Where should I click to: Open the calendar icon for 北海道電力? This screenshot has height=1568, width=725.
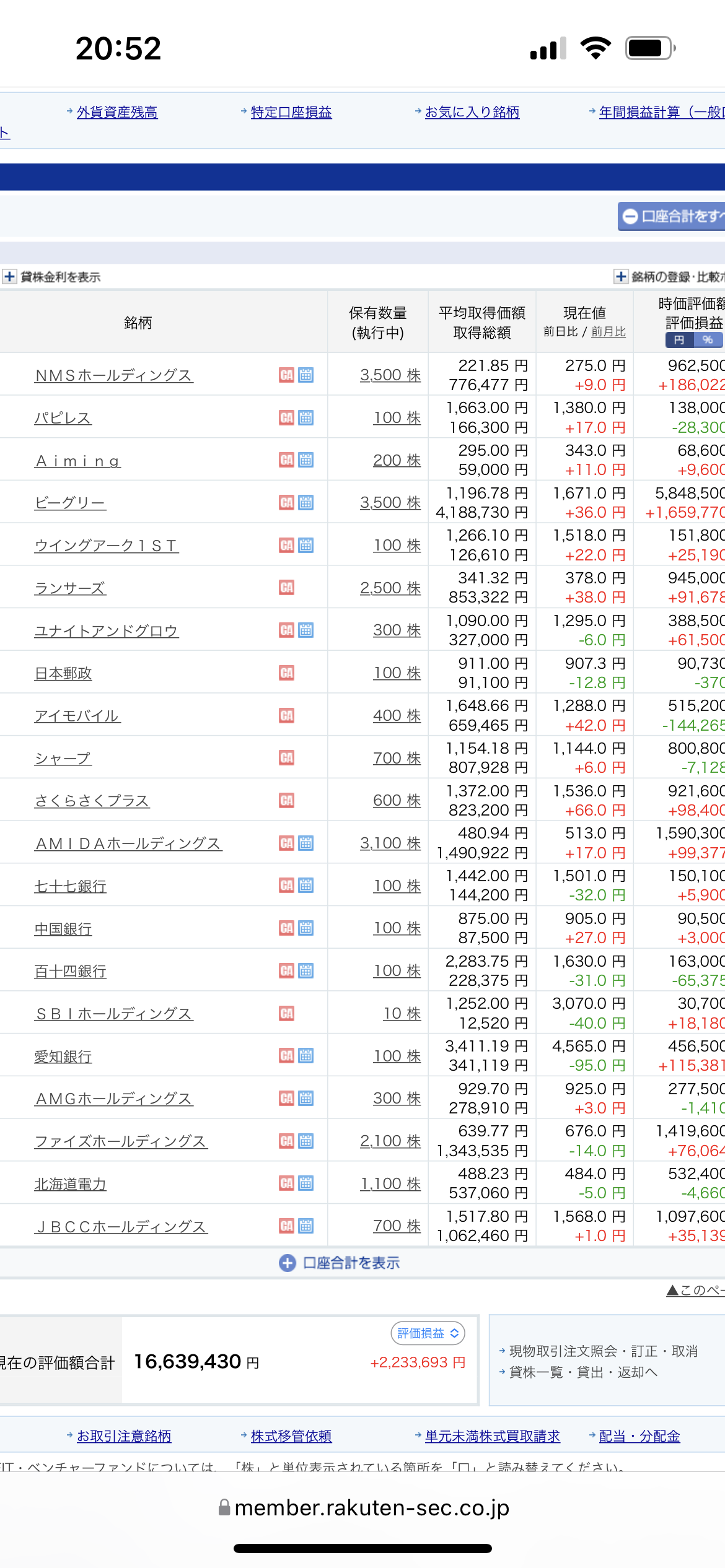[x=305, y=1183]
